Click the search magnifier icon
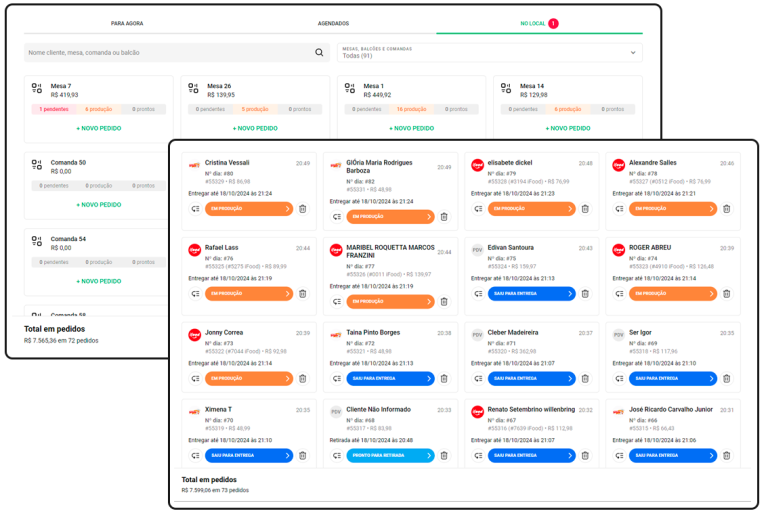The width and height of the screenshot is (768, 526). coord(319,52)
